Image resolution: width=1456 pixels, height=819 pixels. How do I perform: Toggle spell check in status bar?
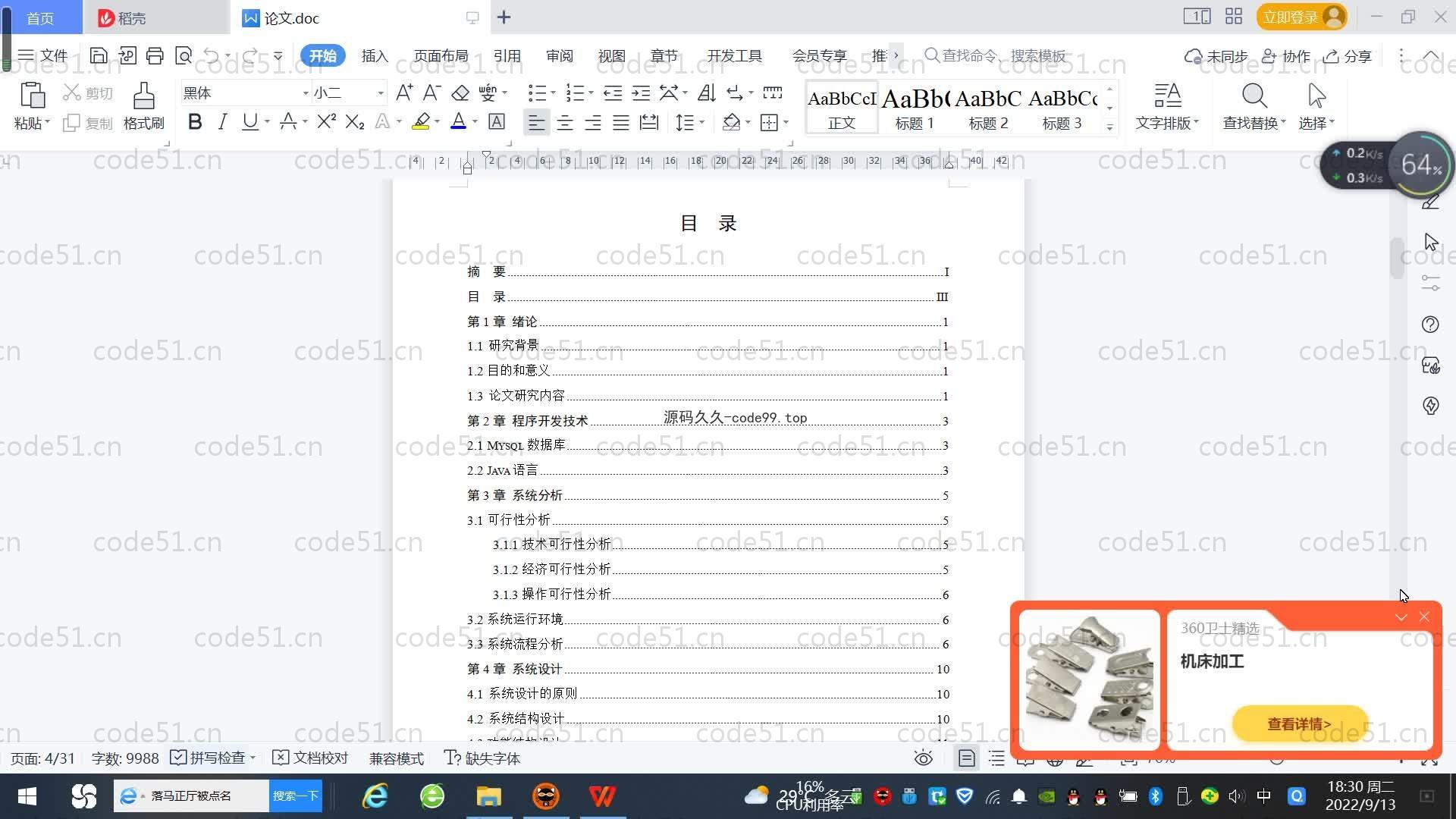click(x=208, y=758)
